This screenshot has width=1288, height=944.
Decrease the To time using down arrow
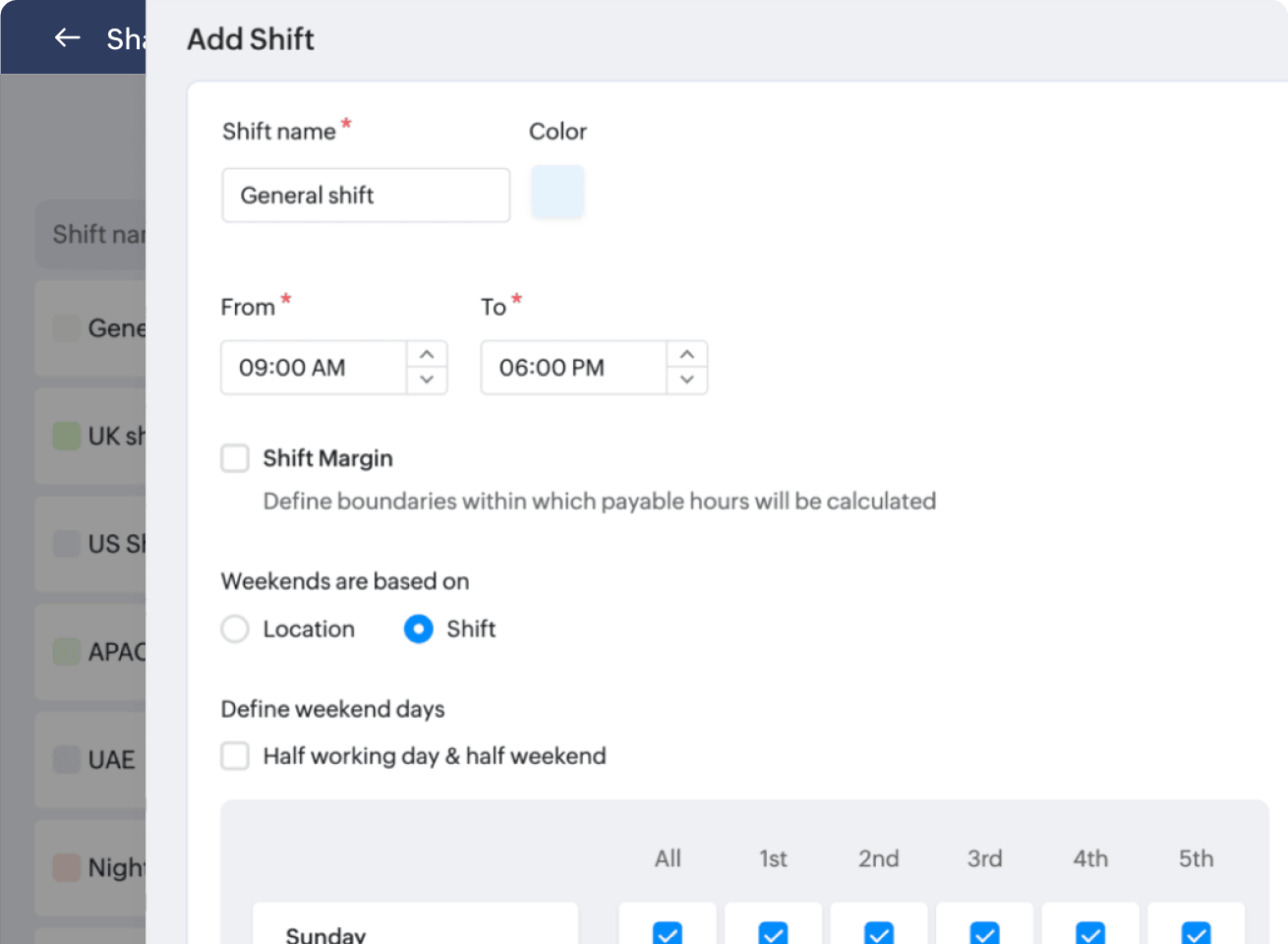pos(687,380)
